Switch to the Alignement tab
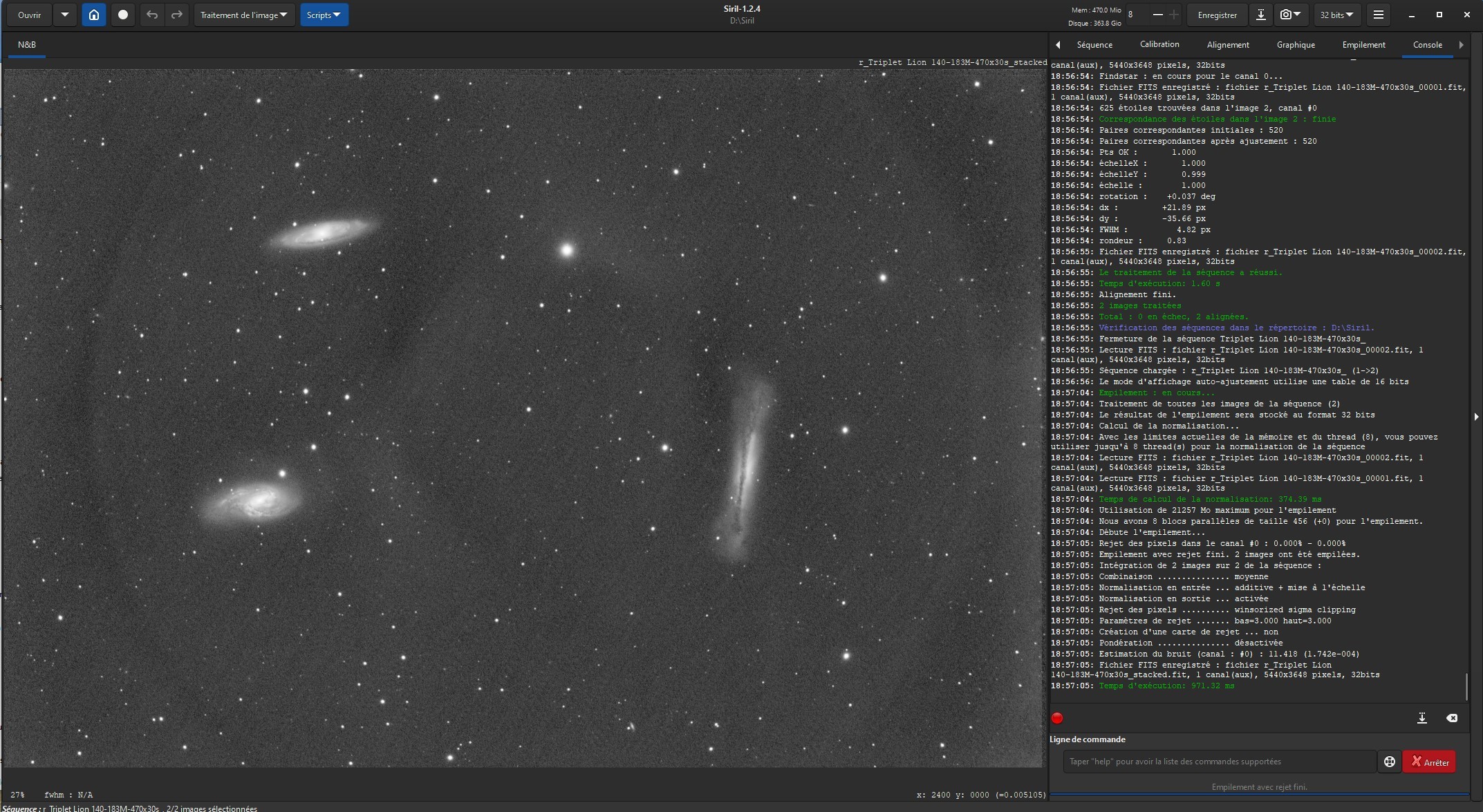 pos(1228,45)
